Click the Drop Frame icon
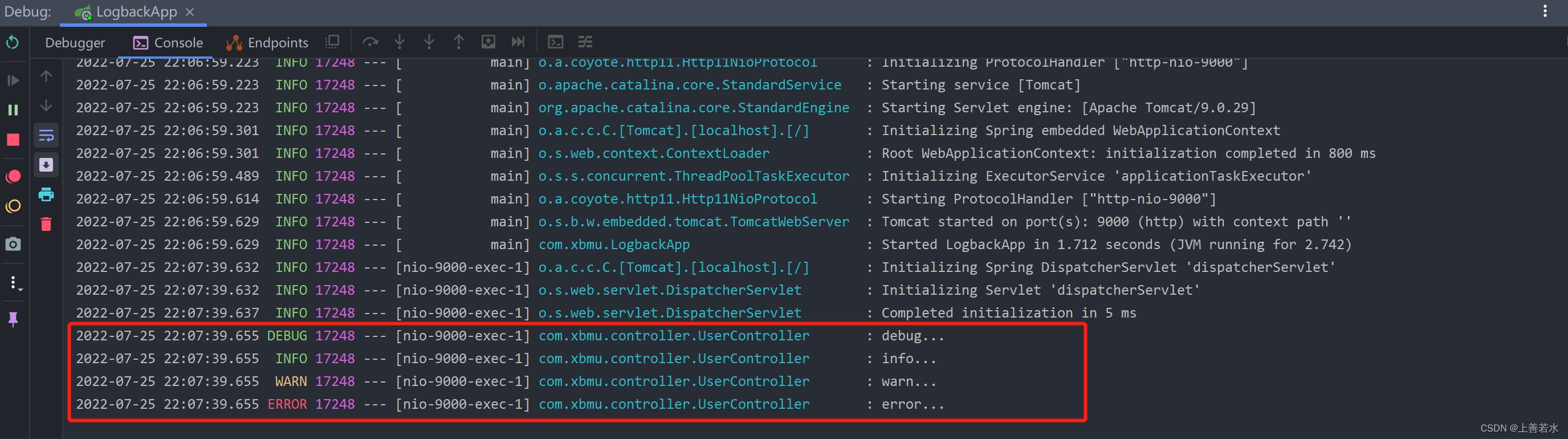Viewport: 1568px width, 439px height. 488,42
